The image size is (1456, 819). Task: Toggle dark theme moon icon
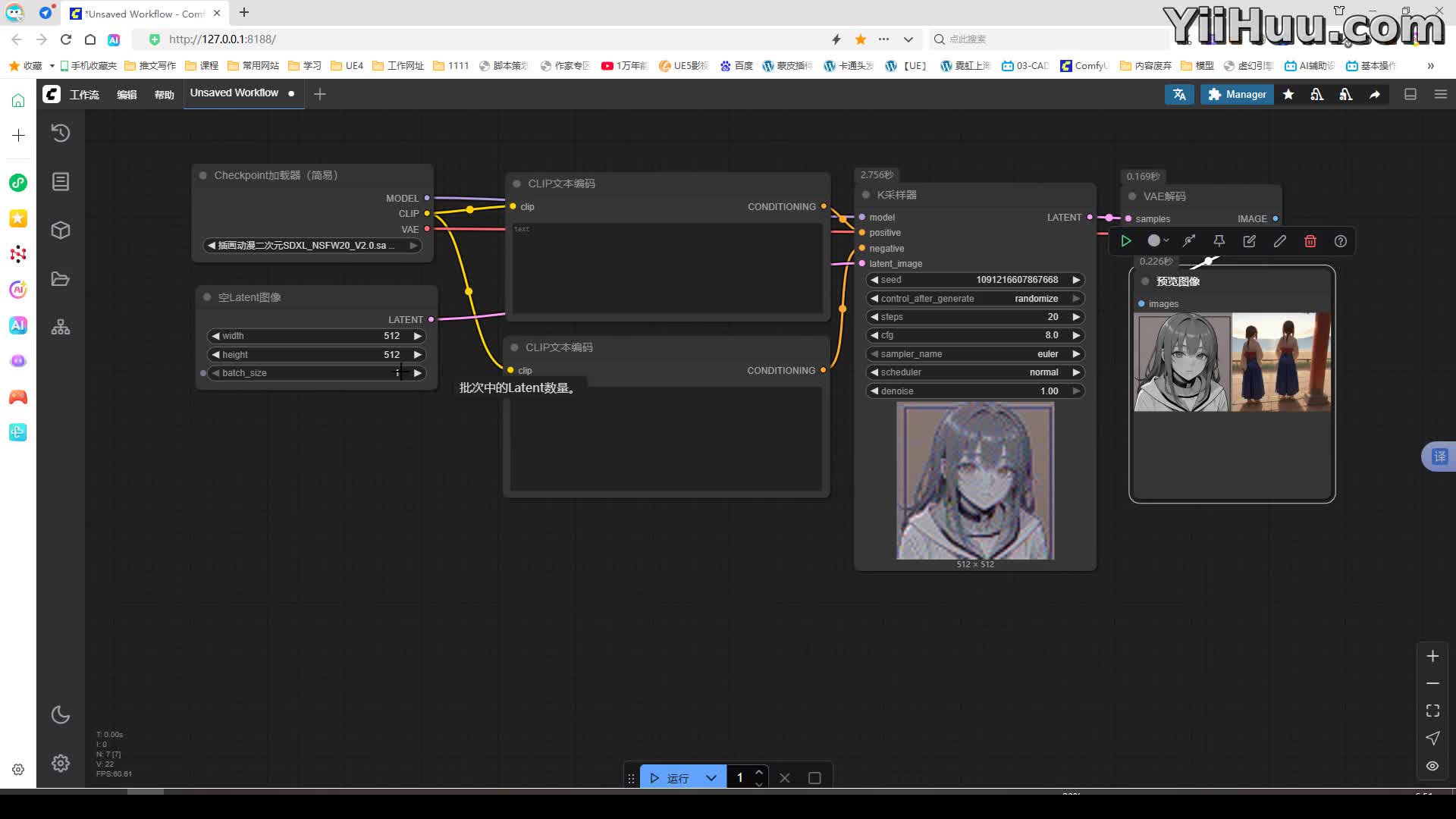61,715
